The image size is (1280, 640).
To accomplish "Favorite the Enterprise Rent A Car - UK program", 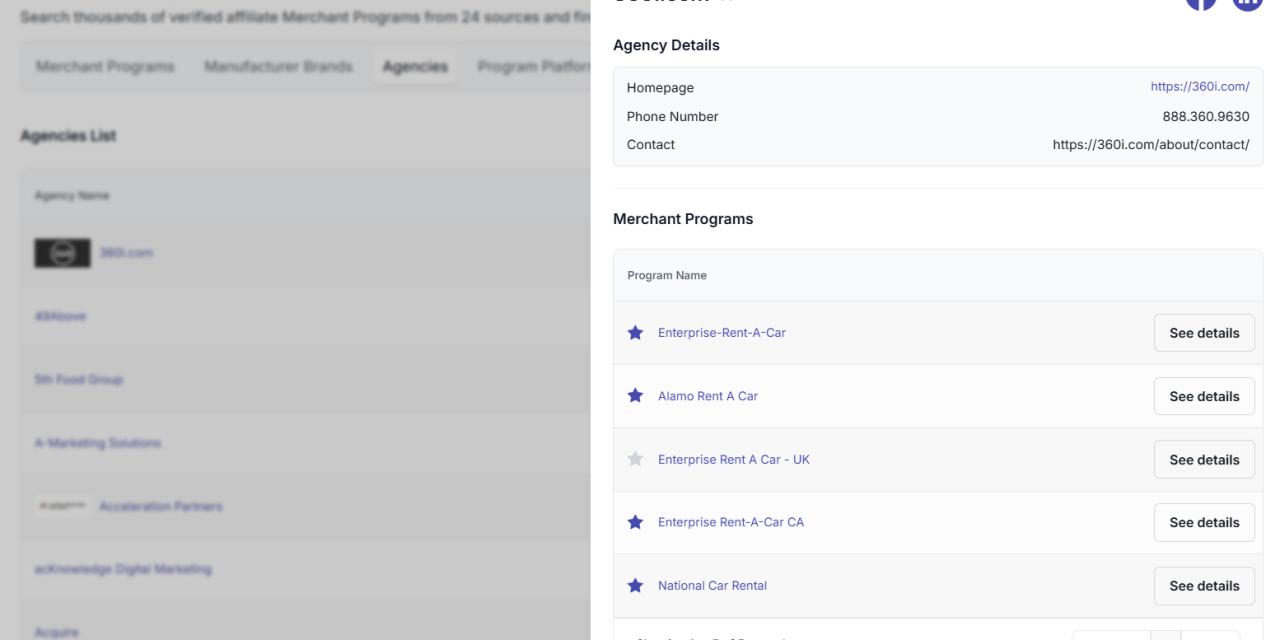I will 635,459.
